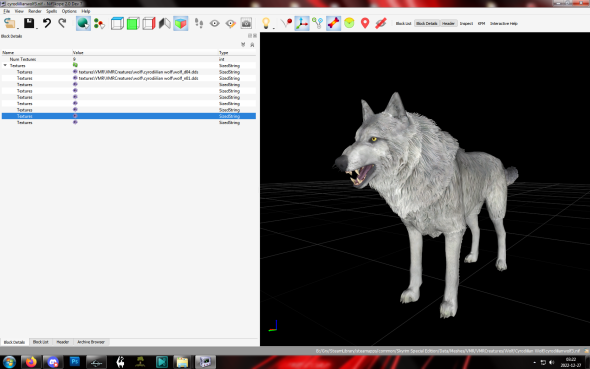Switch to the Archive Browser tab

[91, 342]
